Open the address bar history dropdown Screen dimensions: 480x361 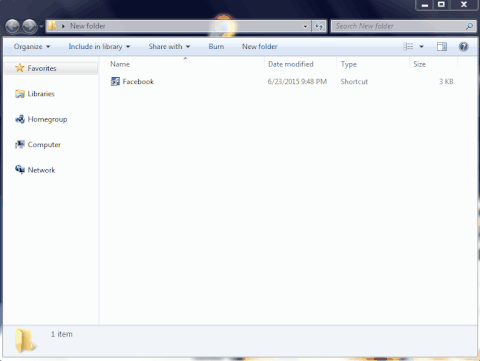pyautogui.click(x=305, y=26)
